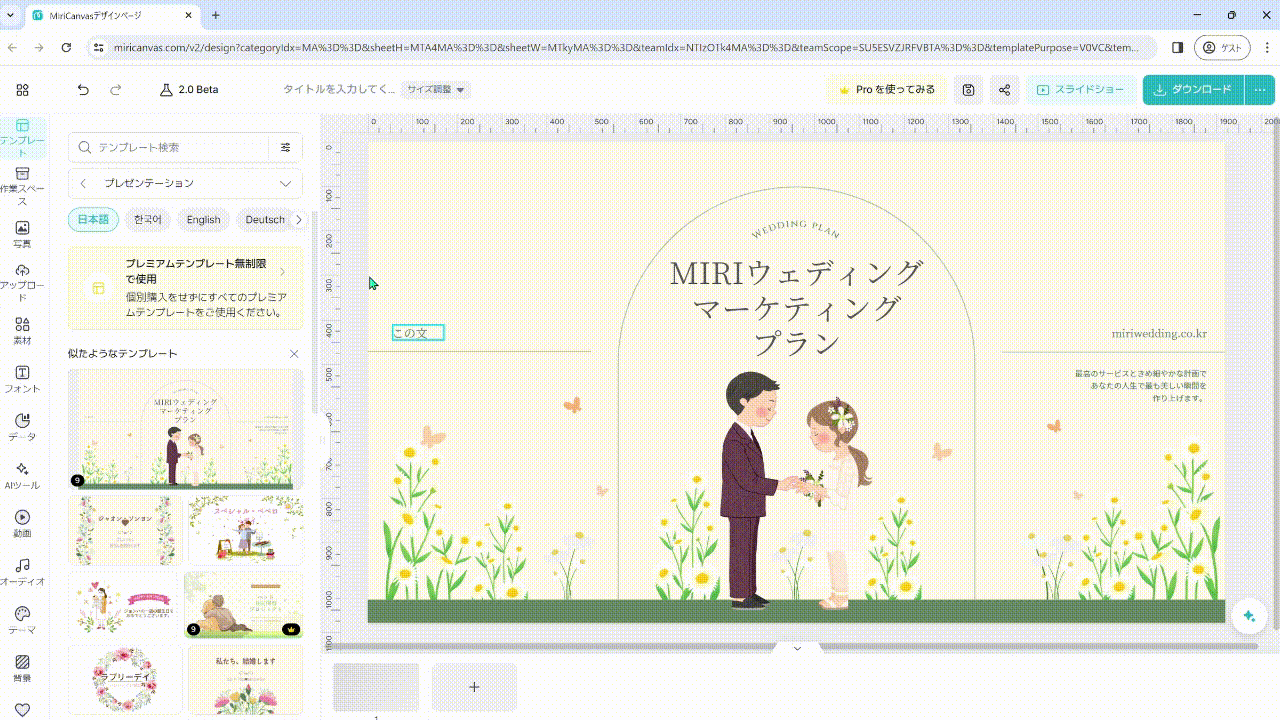The image size is (1280, 720).
Task: Select the アップロード (Upload) sidebar icon
Action: coord(22,278)
